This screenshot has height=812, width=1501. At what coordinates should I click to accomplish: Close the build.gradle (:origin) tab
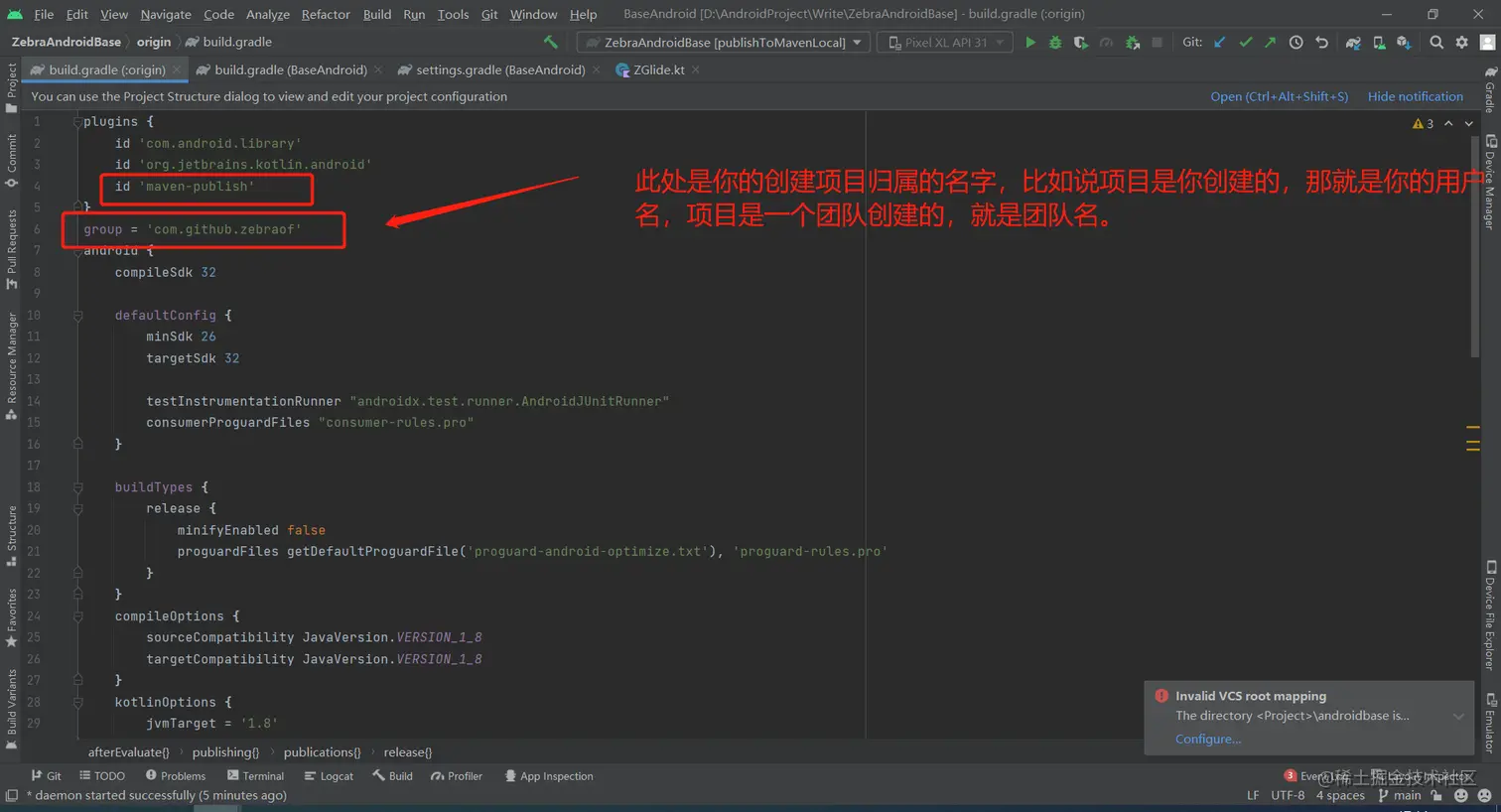(x=177, y=69)
